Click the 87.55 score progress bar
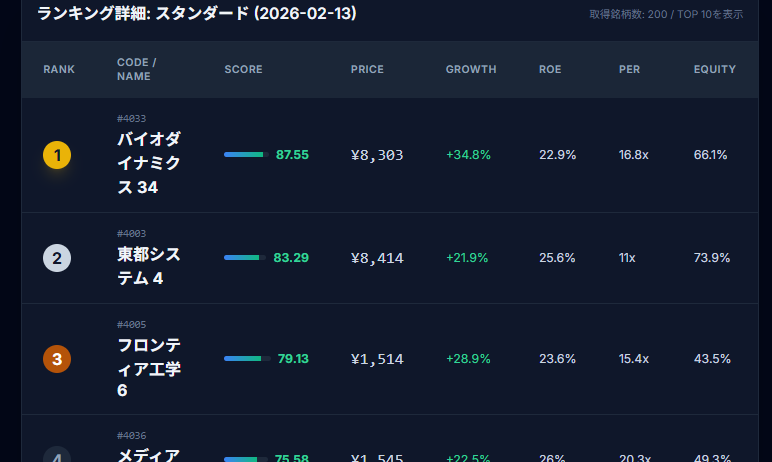Viewport: 772px width, 462px height. click(246, 155)
